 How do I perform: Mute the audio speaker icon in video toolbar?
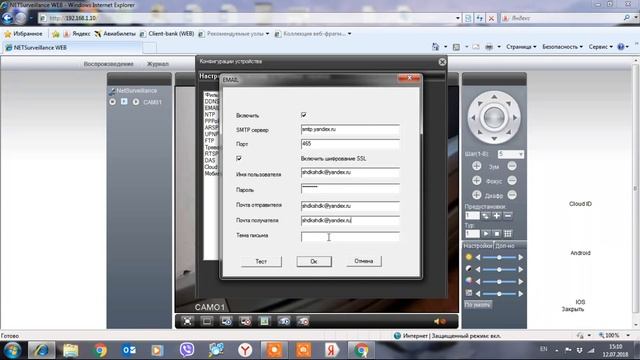(x=440, y=322)
